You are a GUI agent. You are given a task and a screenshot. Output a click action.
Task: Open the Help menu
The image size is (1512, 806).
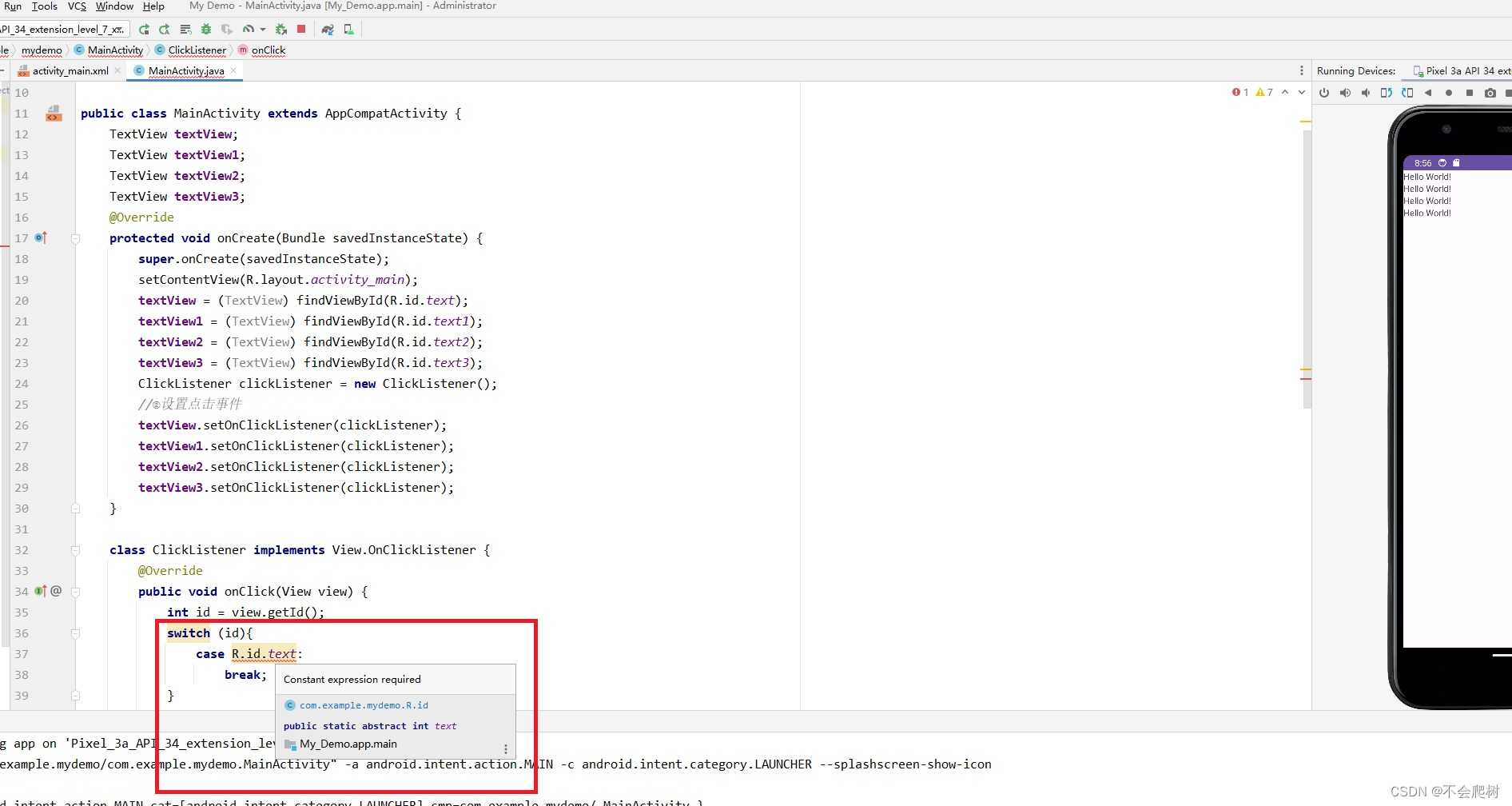tap(153, 6)
